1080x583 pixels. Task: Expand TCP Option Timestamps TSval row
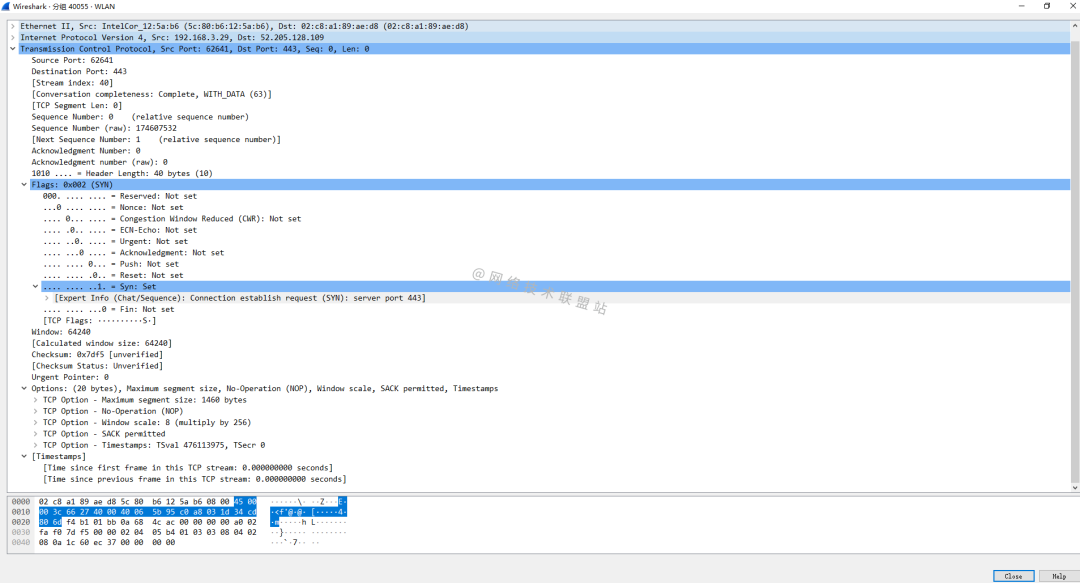(36, 445)
